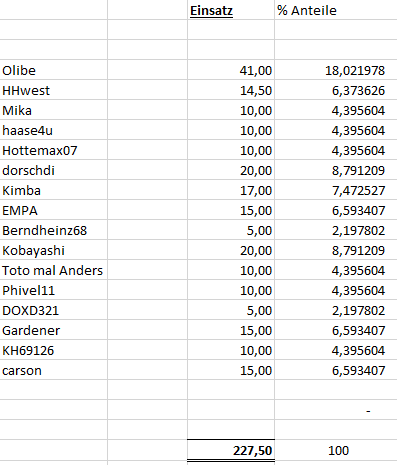This screenshot has width=397, height=465.
Task: Select the Toto mal Anders cell
Action: (54, 270)
